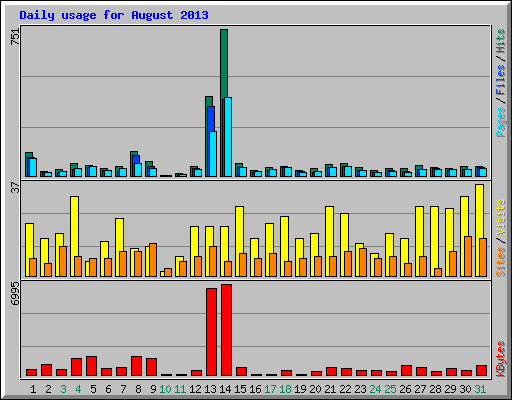Select the red KBytes bar for day 13
This screenshot has height=400, width=512.
[211, 332]
